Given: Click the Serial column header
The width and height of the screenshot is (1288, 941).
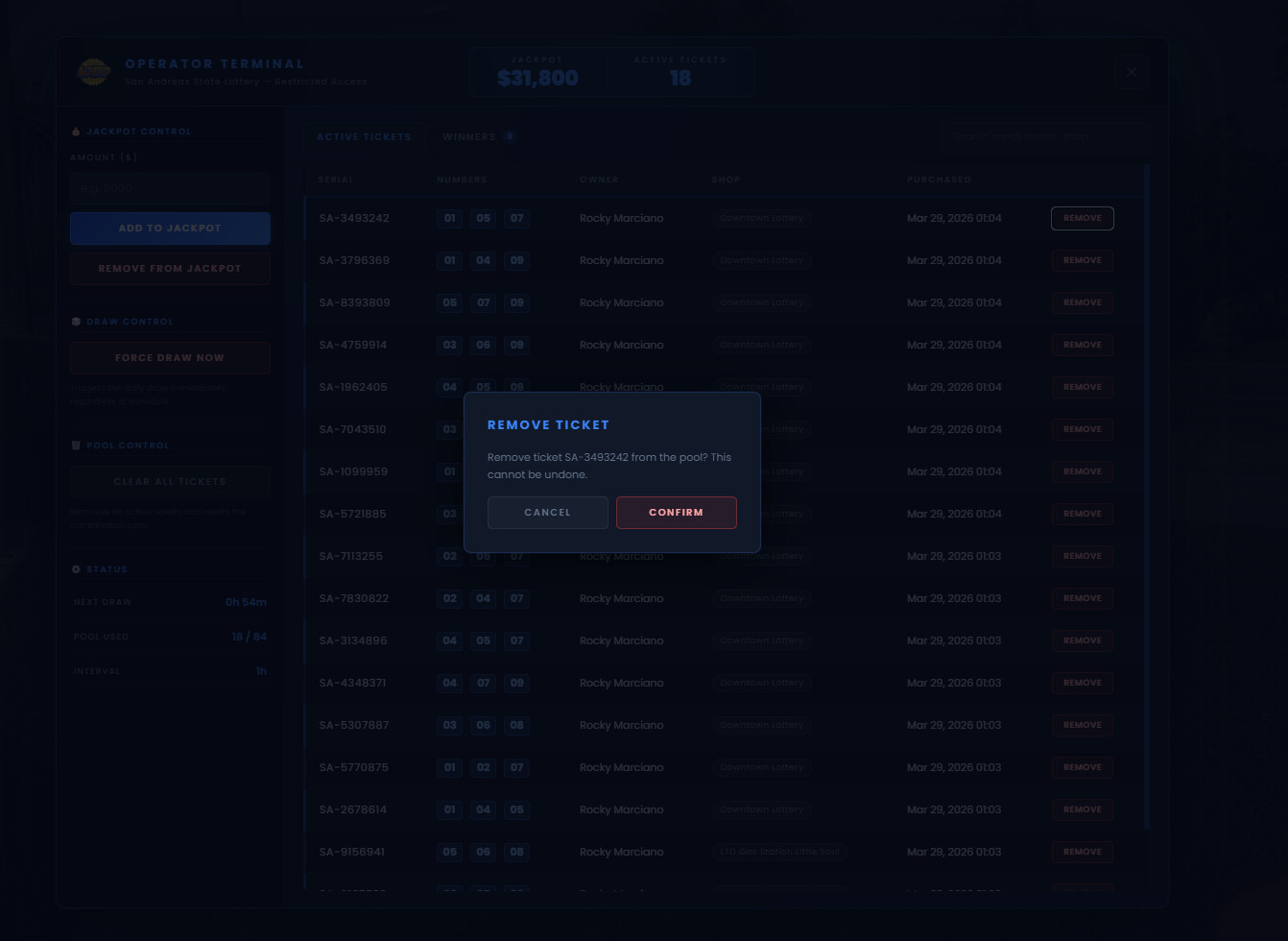Looking at the screenshot, I should click(x=336, y=180).
